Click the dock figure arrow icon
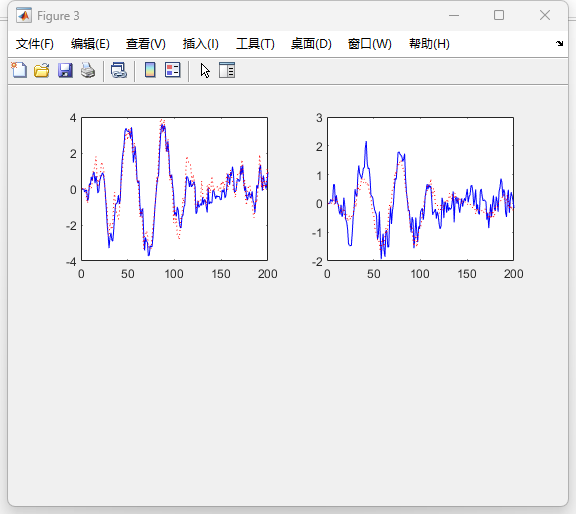Image resolution: width=576 pixels, height=514 pixels. tap(559, 43)
